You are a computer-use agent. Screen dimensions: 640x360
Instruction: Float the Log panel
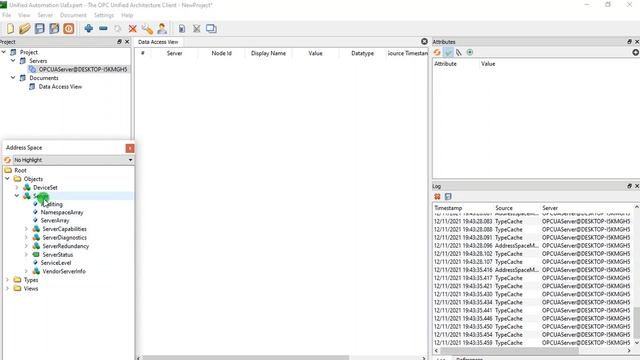[x=629, y=186]
